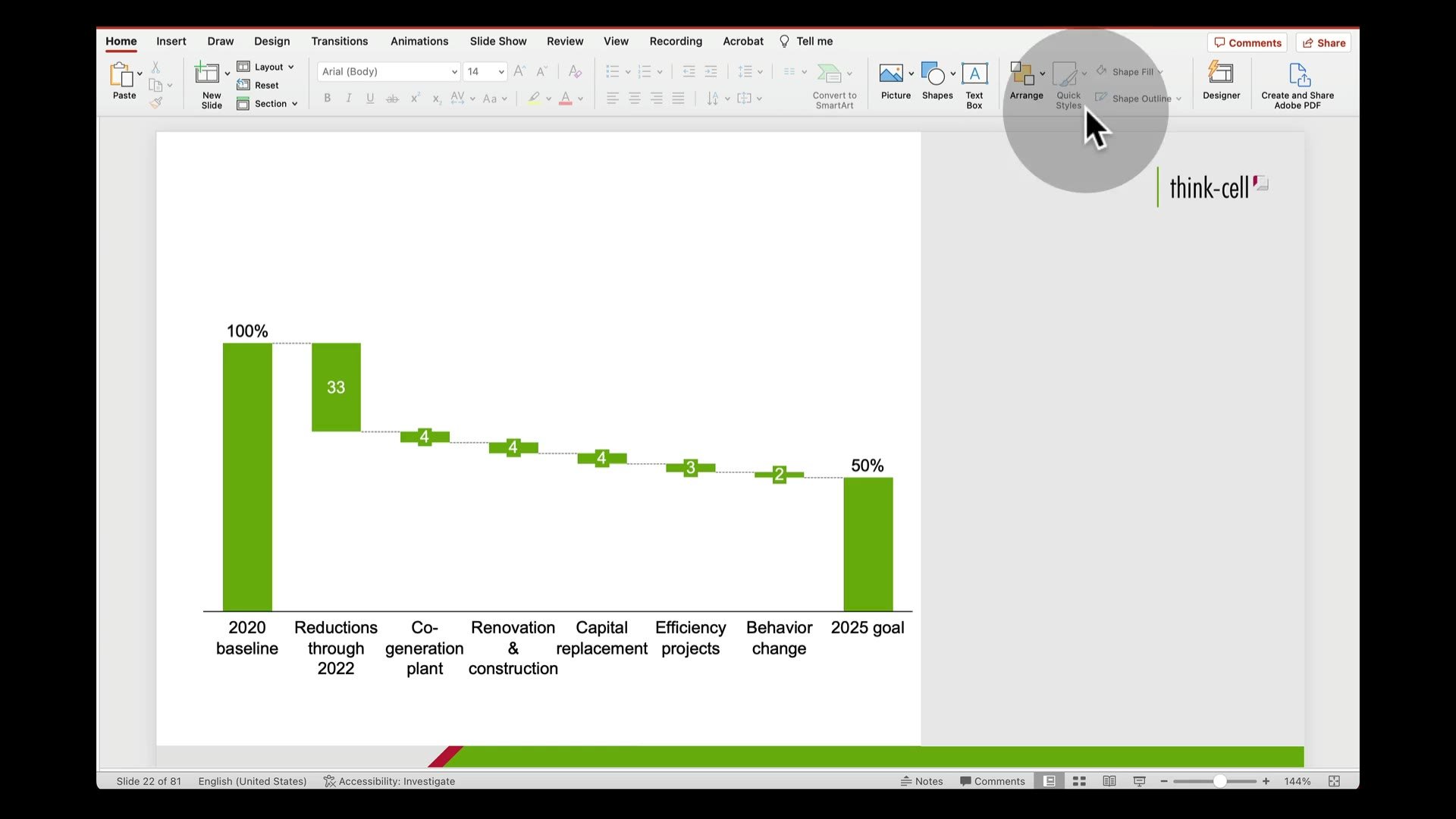Click Create and Share Adobe PDF
This screenshot has height=819, width=1456.
[x=1298, y=86]
